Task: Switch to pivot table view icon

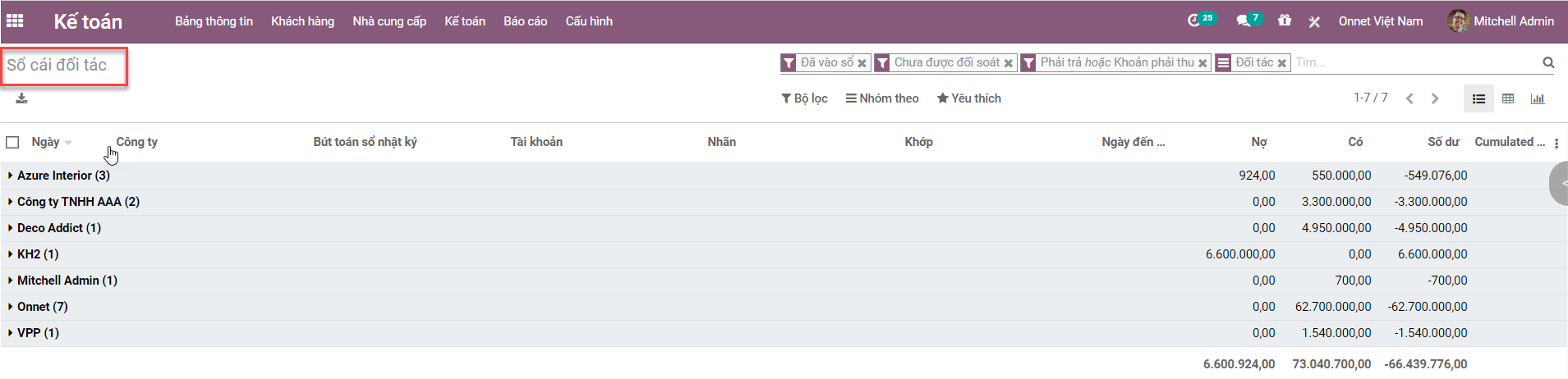Action: [1508, 98]
